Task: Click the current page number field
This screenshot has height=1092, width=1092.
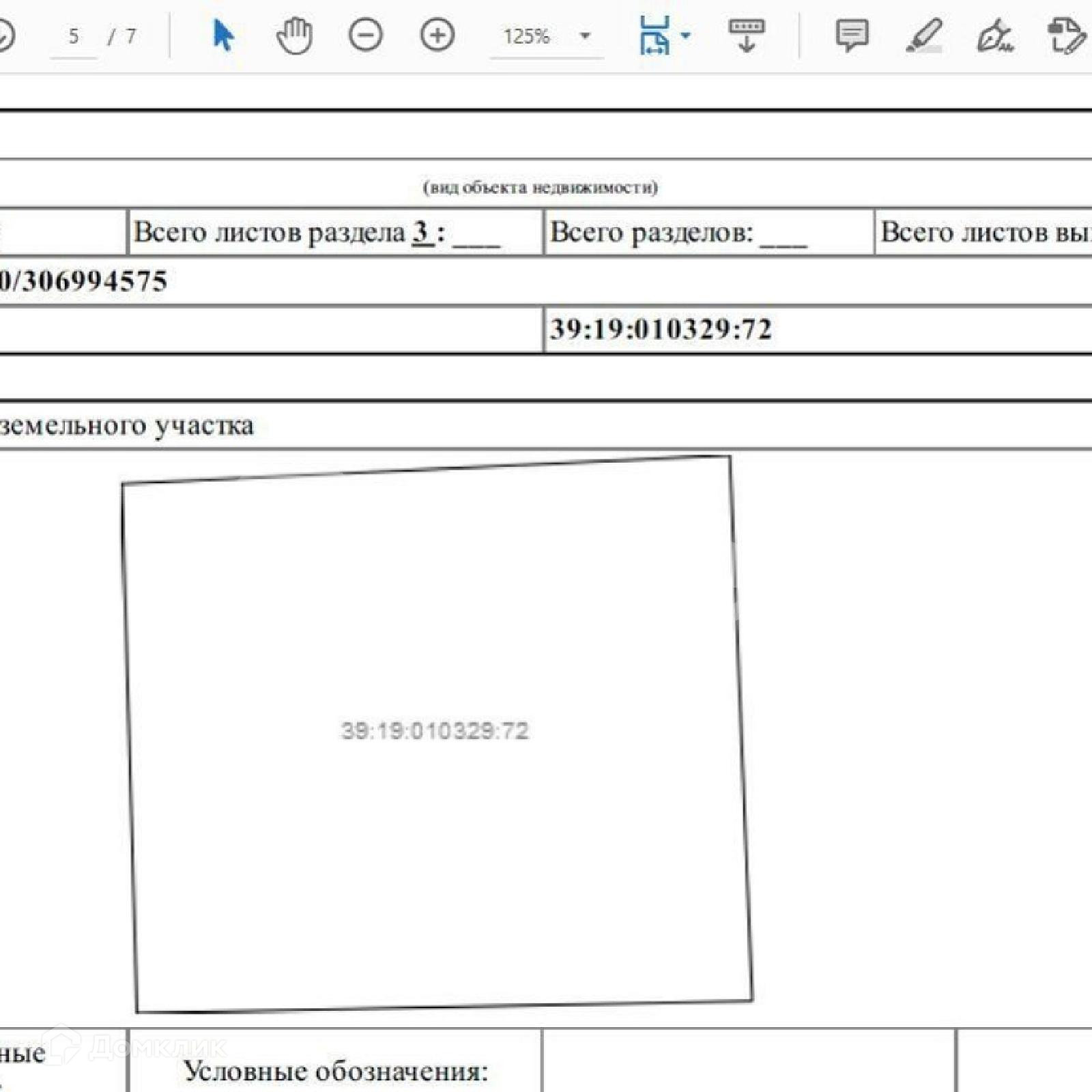Action: tap(74, 36)
